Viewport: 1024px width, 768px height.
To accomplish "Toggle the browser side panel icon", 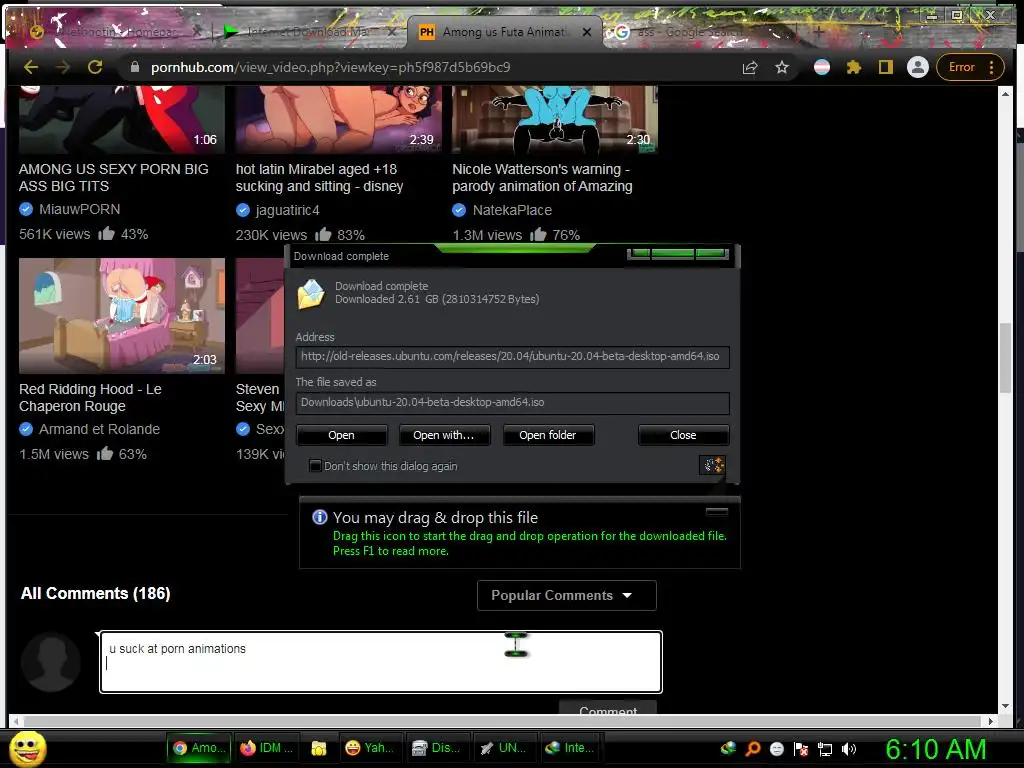I will (x=886, y=67).
